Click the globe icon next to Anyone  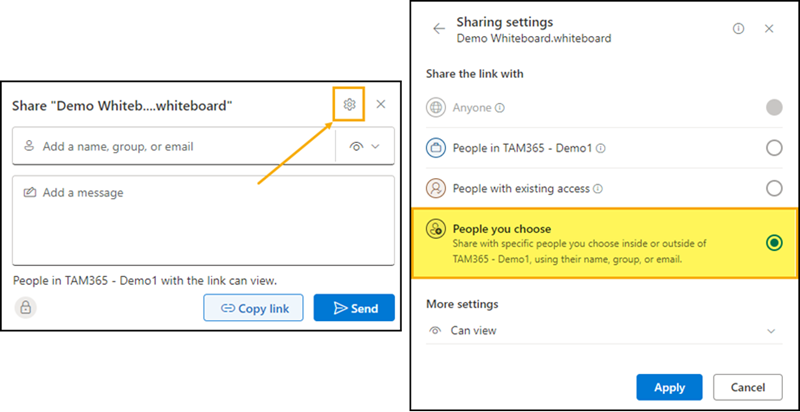(x=435, y=108)
